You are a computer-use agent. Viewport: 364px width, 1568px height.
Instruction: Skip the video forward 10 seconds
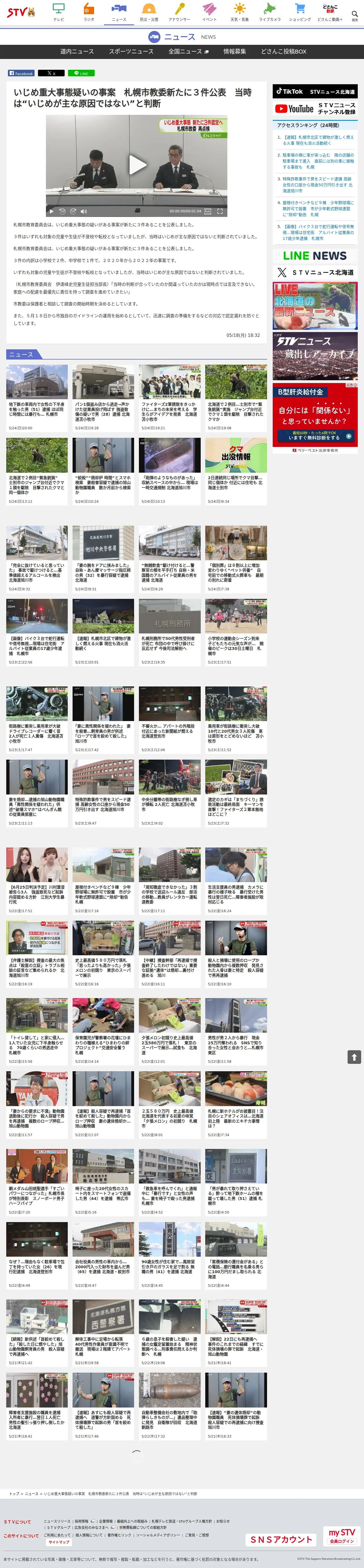(x=73, y=211)
